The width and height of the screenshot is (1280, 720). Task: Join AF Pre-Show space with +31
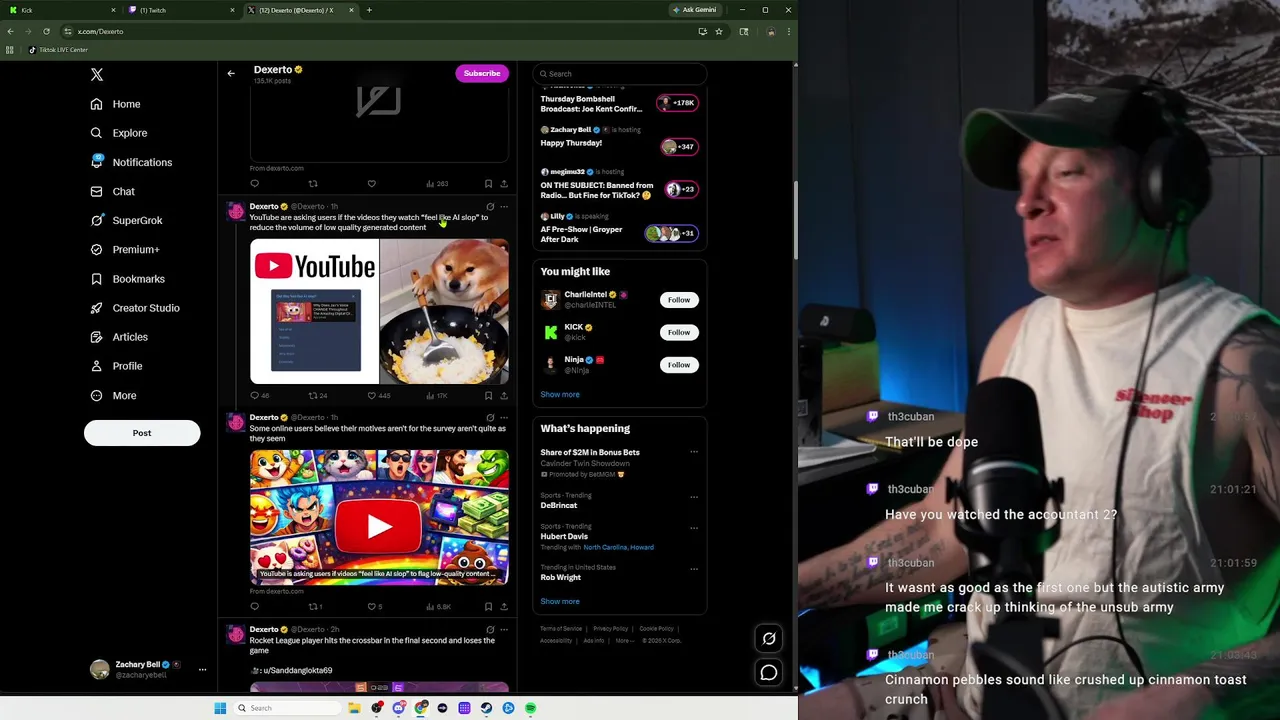(671, 233)
